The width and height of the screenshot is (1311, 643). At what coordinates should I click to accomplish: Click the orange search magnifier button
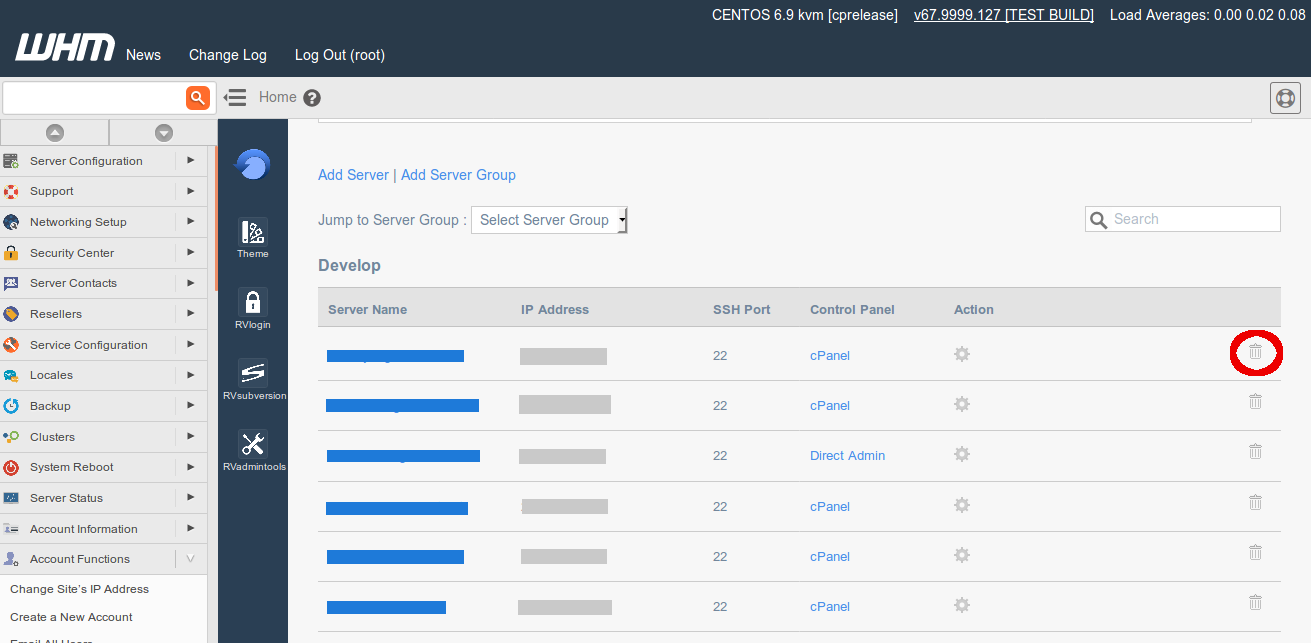pyautogui.click(x=198, y=97)
